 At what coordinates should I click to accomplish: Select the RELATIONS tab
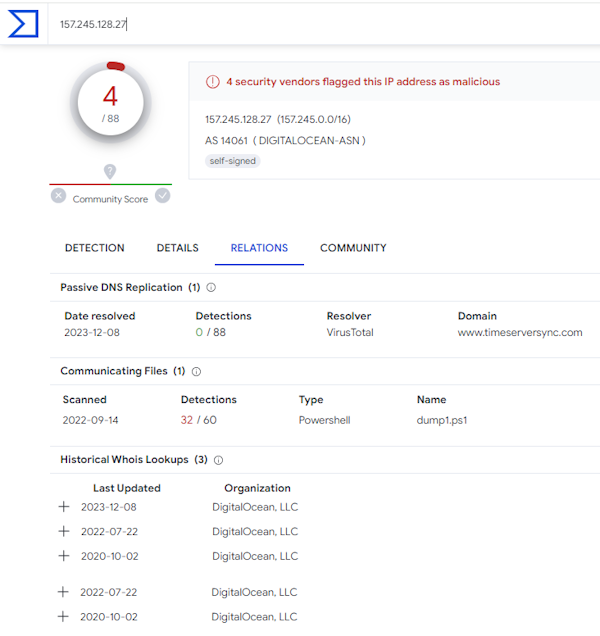point(259,248)
